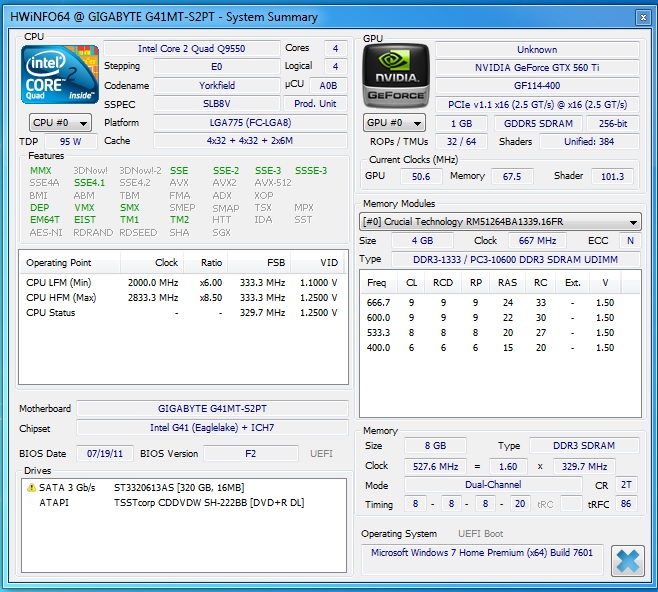
Task: Click the DDR3-1333 / PC3-10600 type field
Action: pos(516,260)
